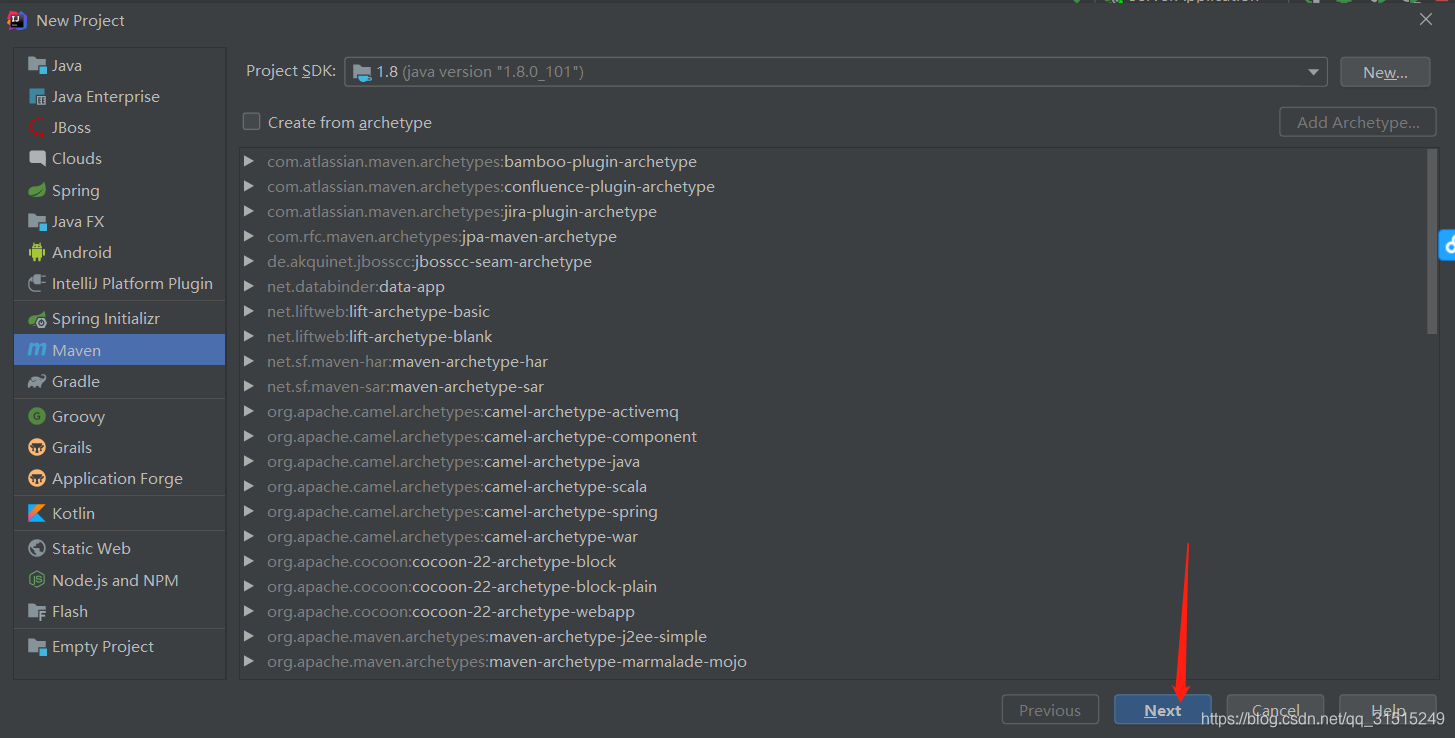Image resolution: width=1455 pixels, height=738 pixels.
Task: Expand the maven-archetype-har entry
Action: point(249,361)
